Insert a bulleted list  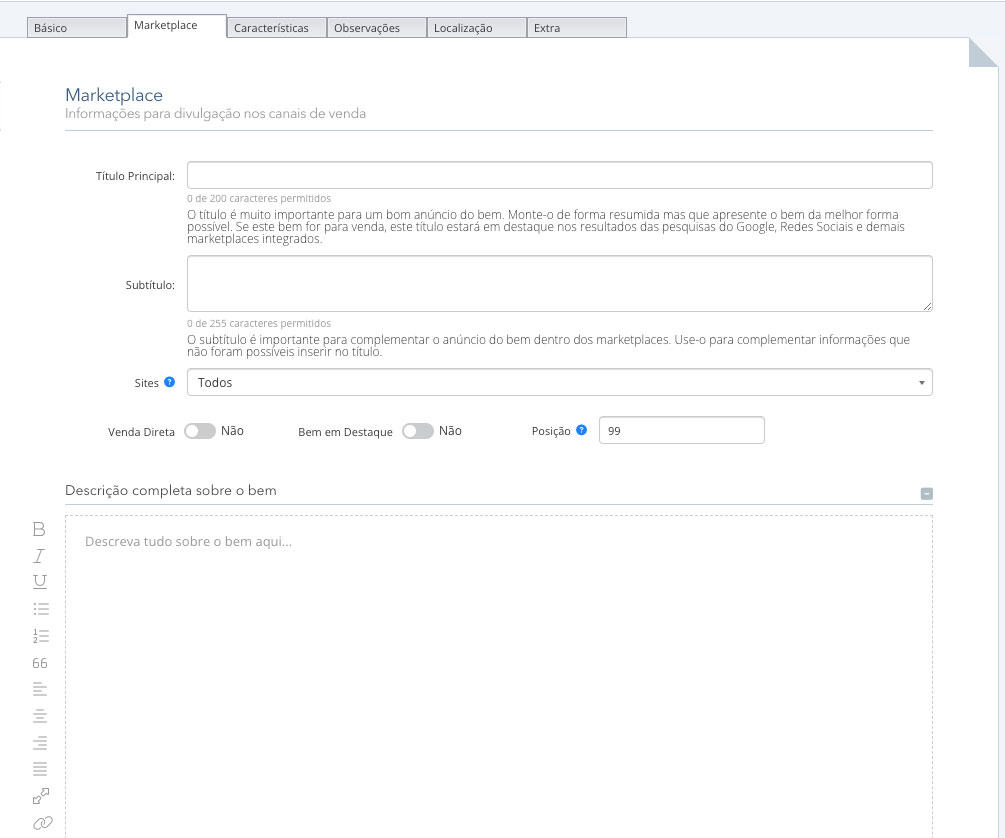click(39, 608)
